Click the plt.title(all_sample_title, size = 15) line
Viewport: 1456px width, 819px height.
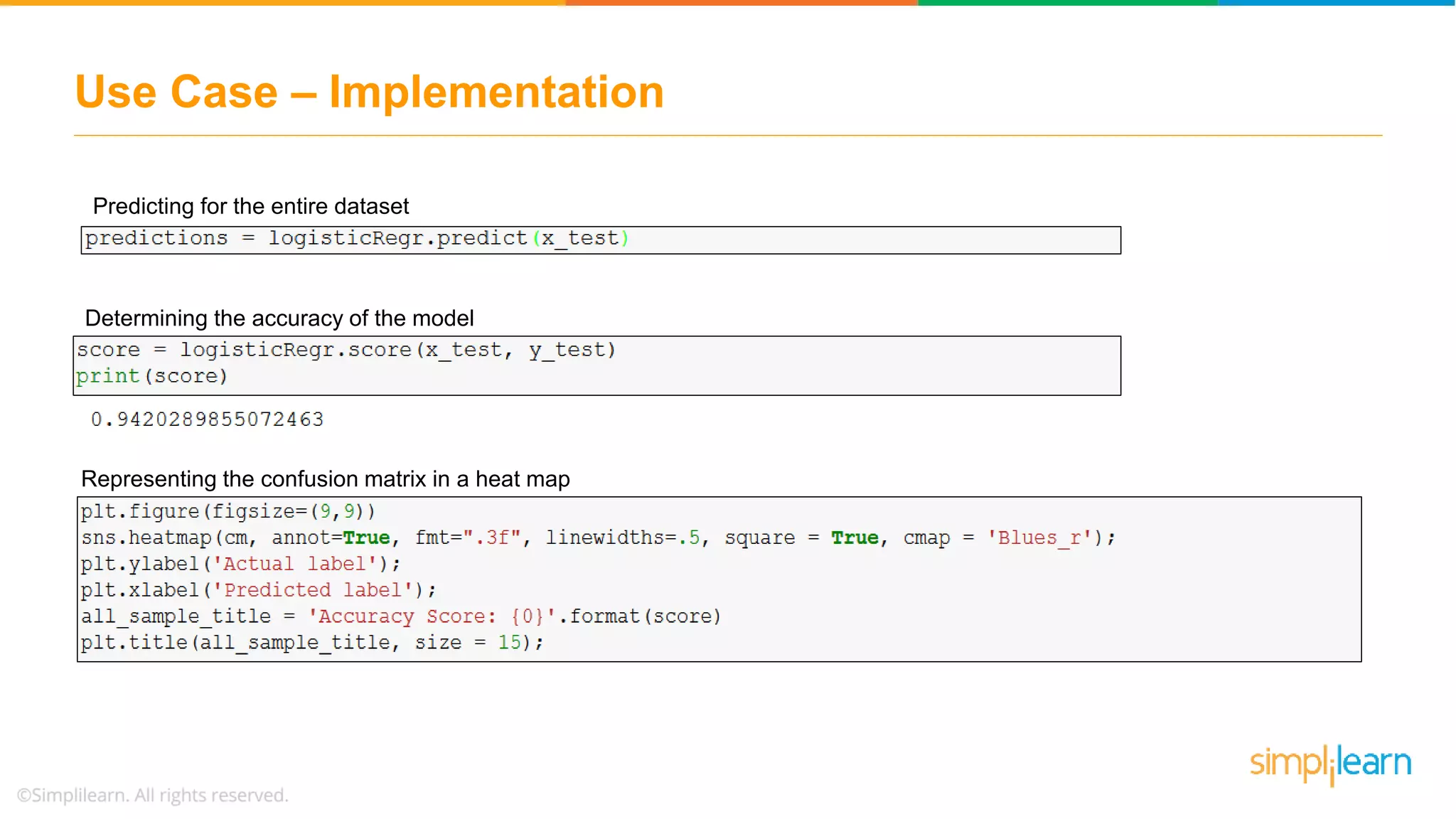[313, 643]
